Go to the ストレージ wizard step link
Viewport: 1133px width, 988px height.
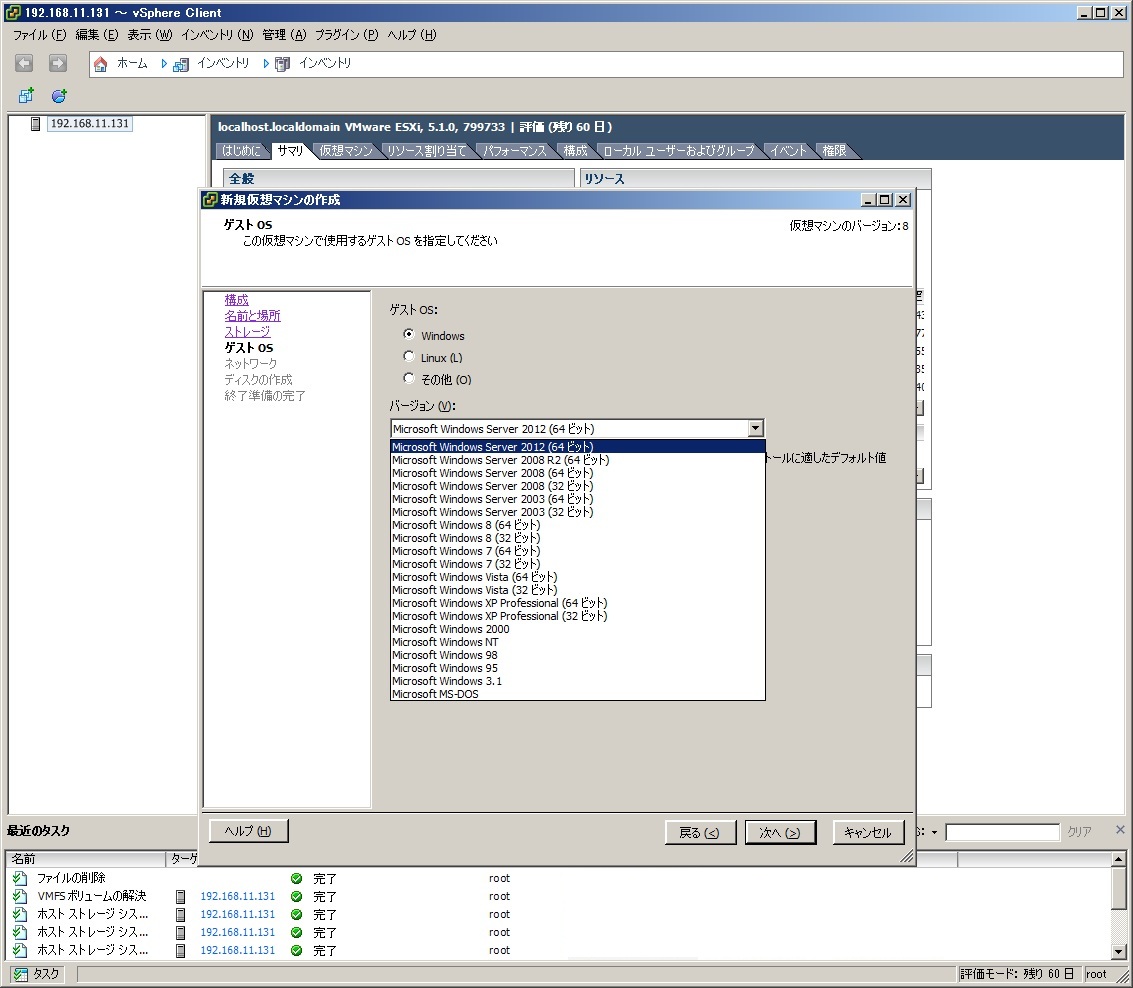(247, 332)
